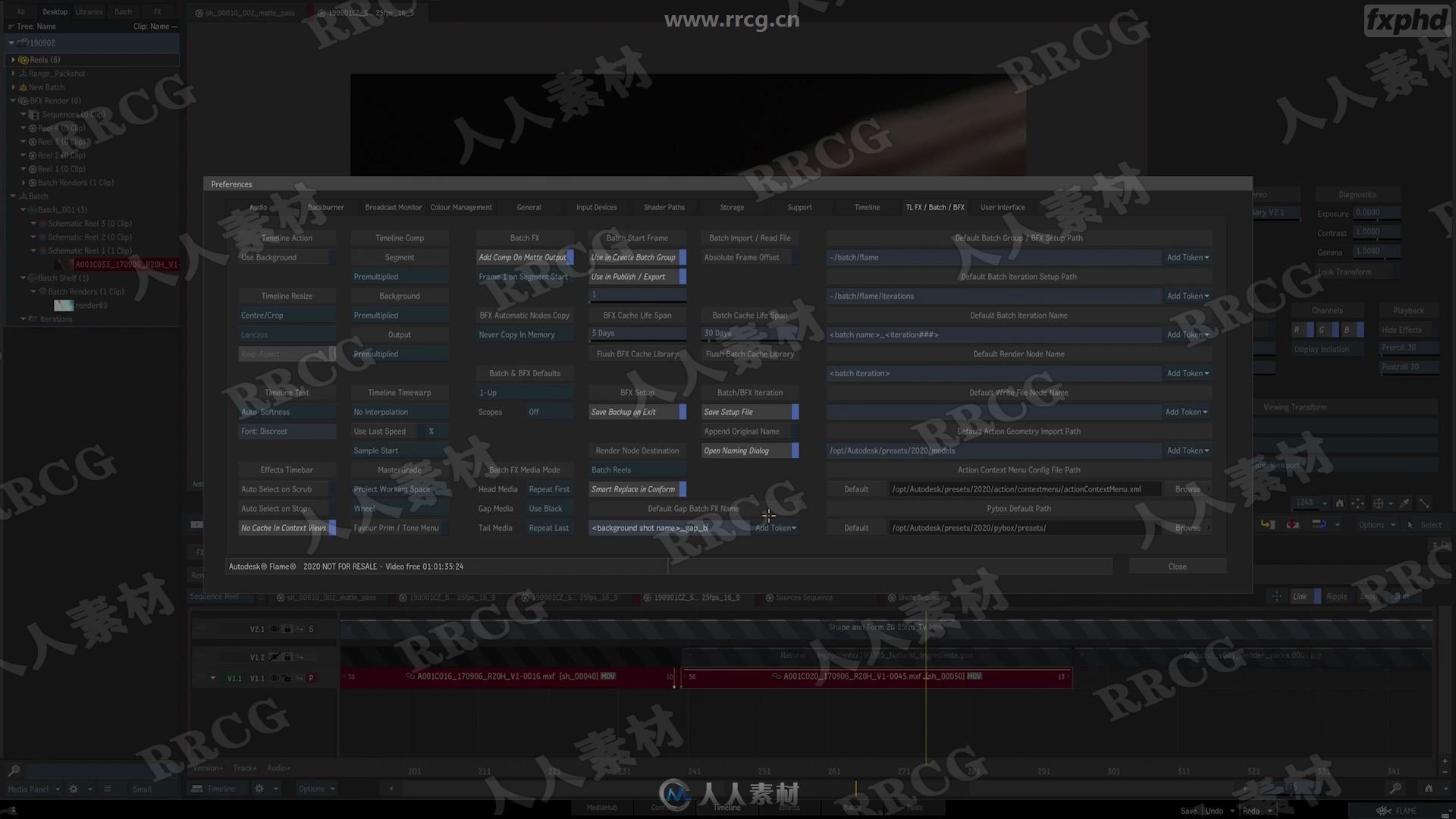Image resolution: width=1456 pixels, height=819 pixels.
Task: Click the Flush Batch Cache Library button
Action: [x=750, y=353]
